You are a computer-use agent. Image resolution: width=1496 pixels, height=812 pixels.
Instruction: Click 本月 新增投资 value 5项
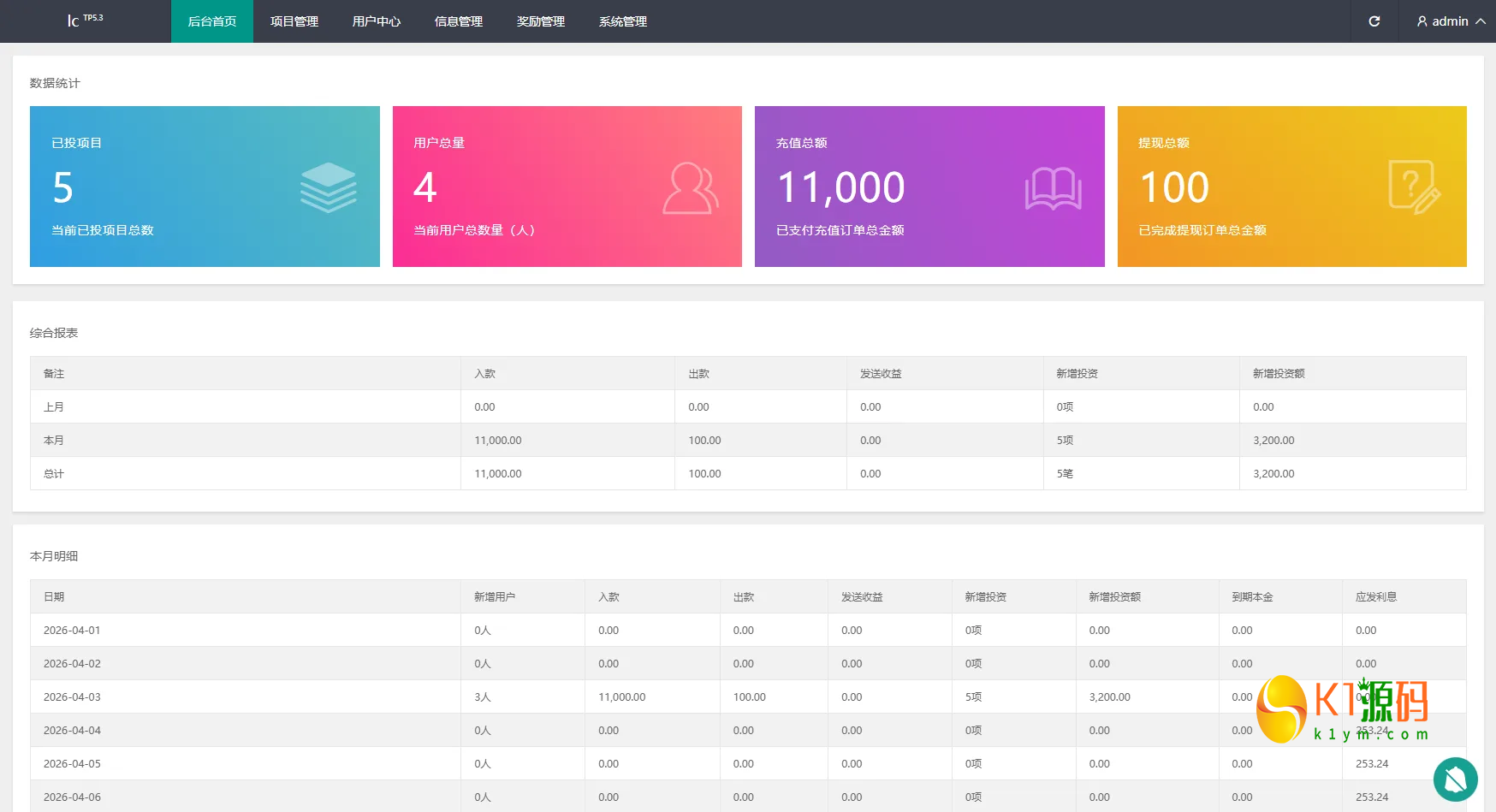coord(1065,441)
